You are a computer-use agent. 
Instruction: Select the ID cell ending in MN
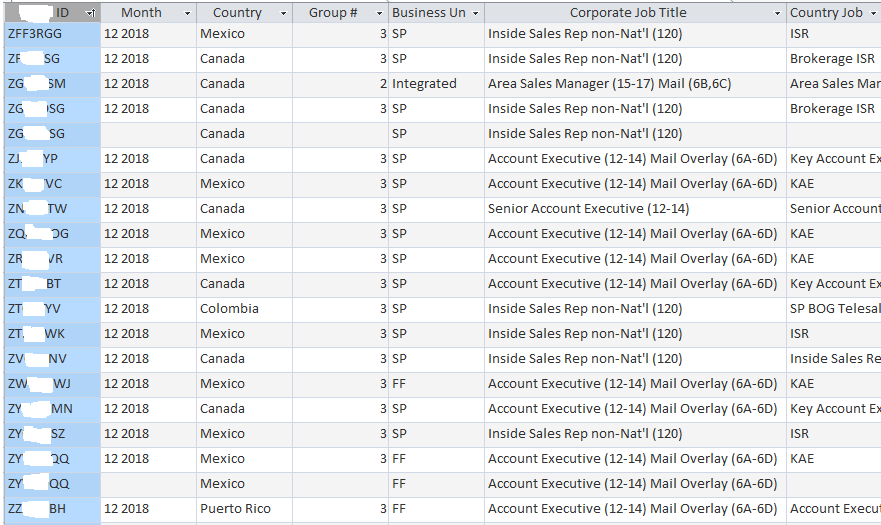[52, 409]
